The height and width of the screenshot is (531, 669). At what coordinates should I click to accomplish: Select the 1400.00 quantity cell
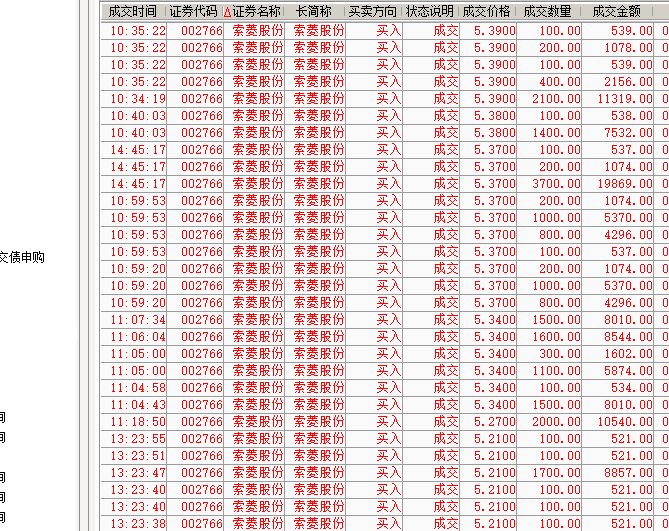point(549,133)
